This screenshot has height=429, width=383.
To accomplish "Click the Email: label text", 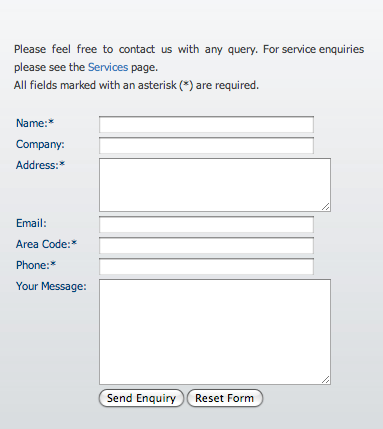I will click(31, 223).
